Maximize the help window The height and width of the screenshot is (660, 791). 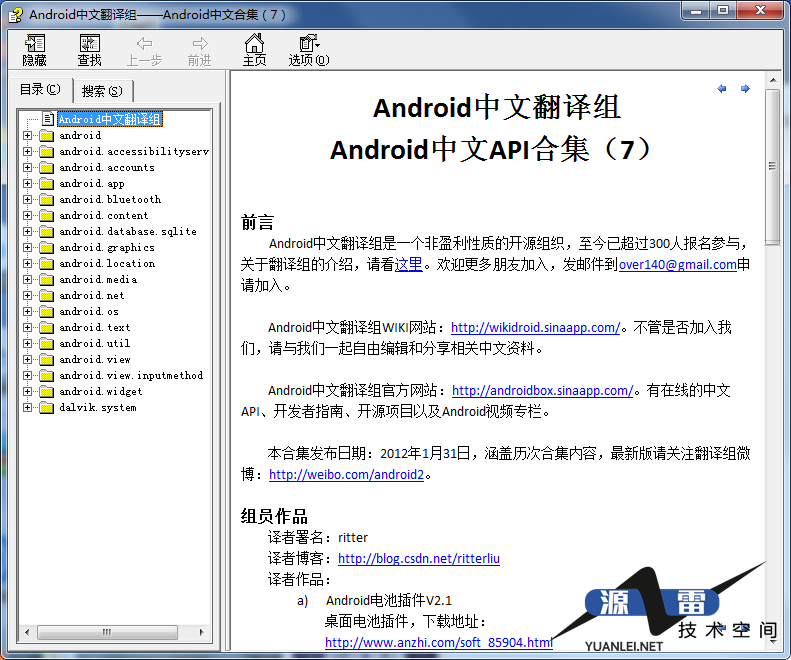tap(723, 11)
